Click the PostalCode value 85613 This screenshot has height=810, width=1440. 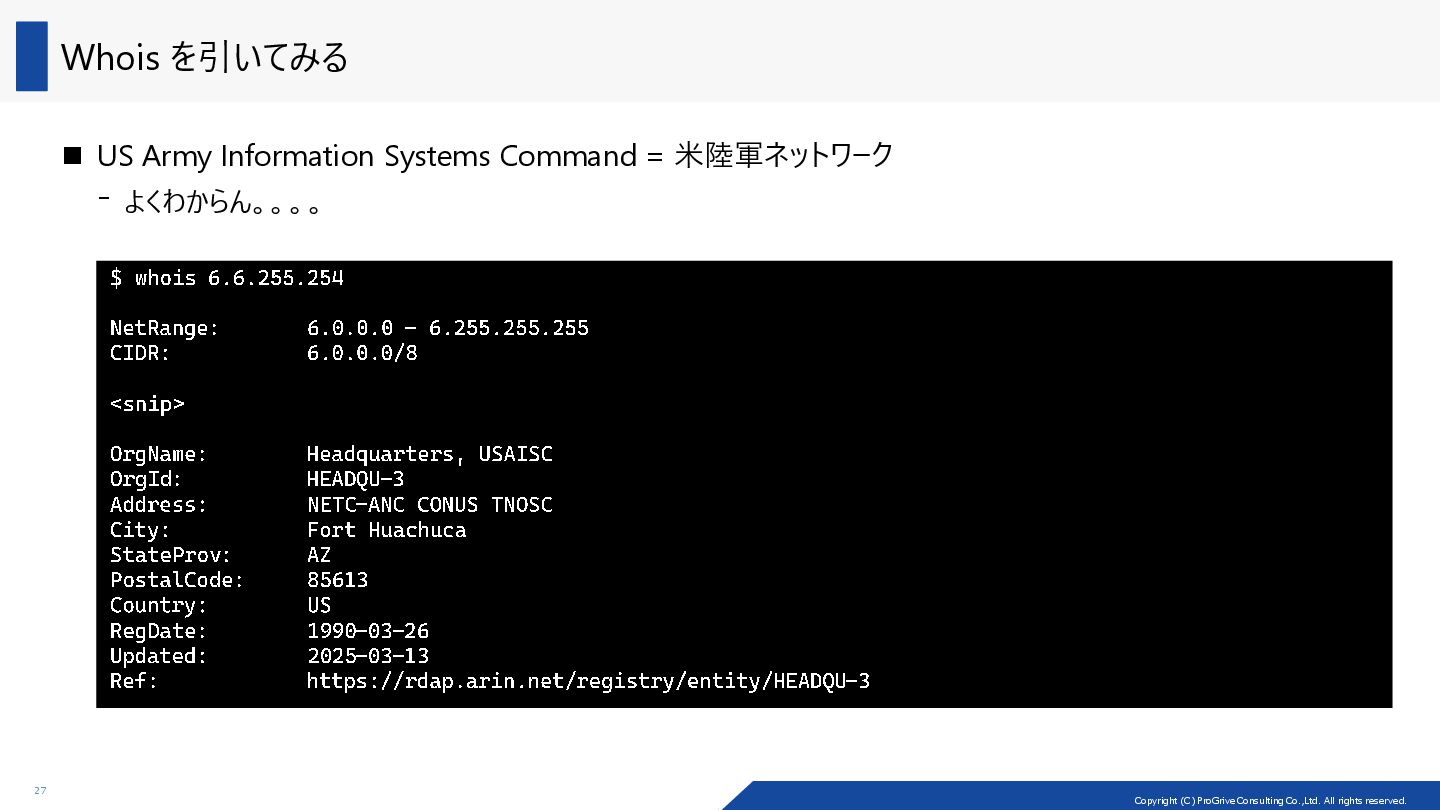click(337, 580)
